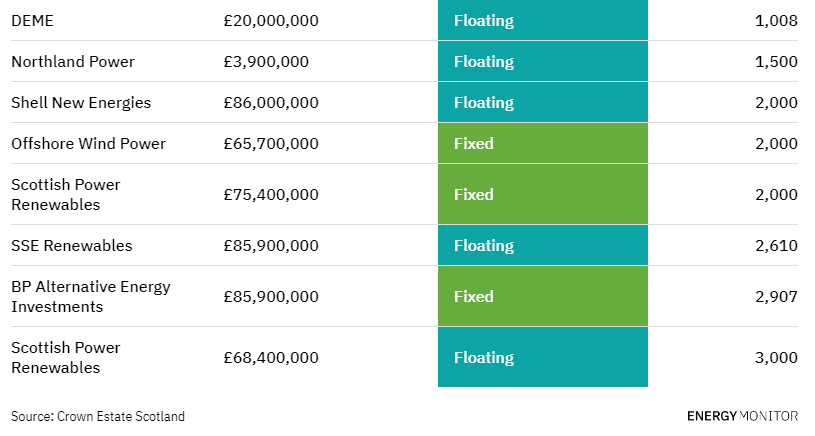Click the teal Floating cell for DEME
The image size is (815, 436).
point(543,20)
